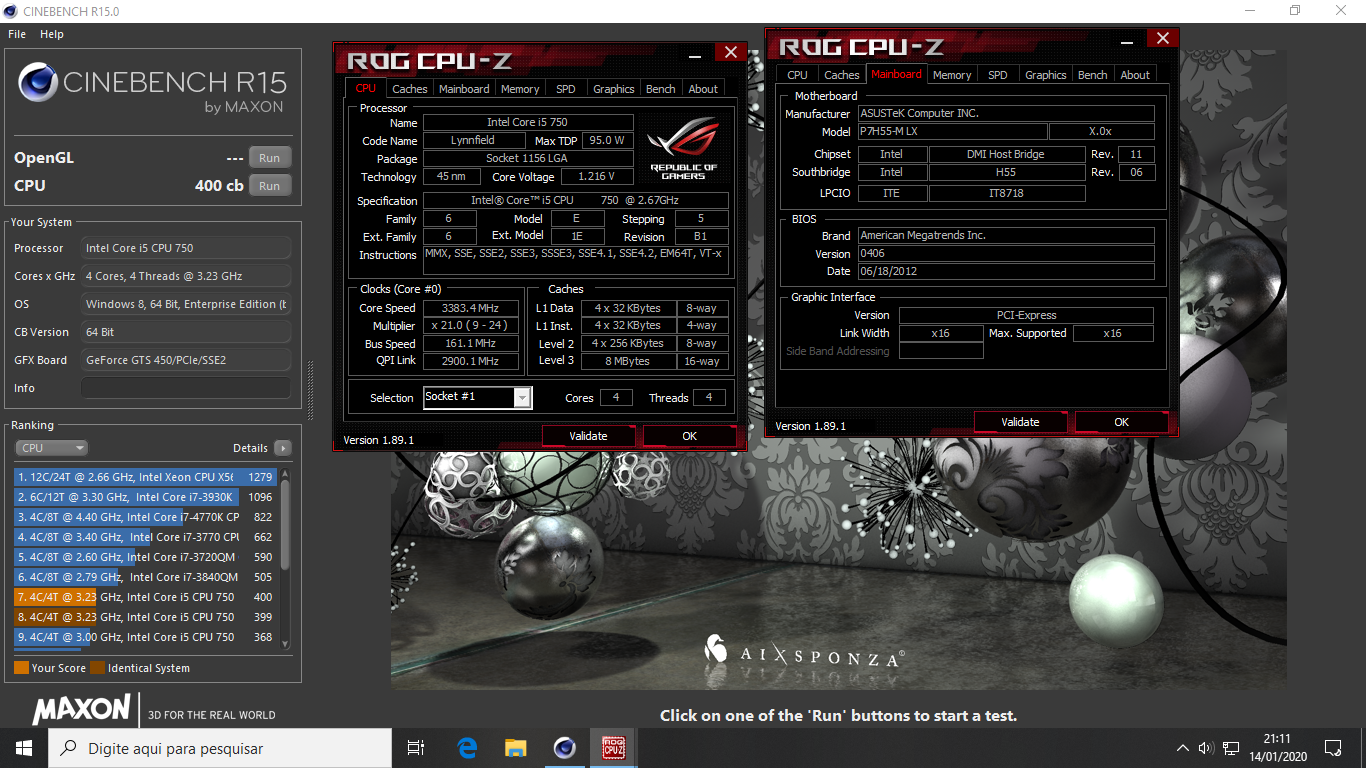Click the Cinebench title bar app icon

11,11
